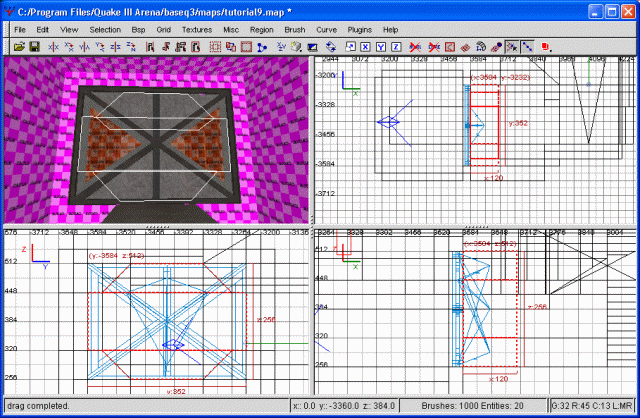The width and height of the screenshot is (640, 418).
Task: Click inside the 3D camera view
Action: tap(156, 140)
